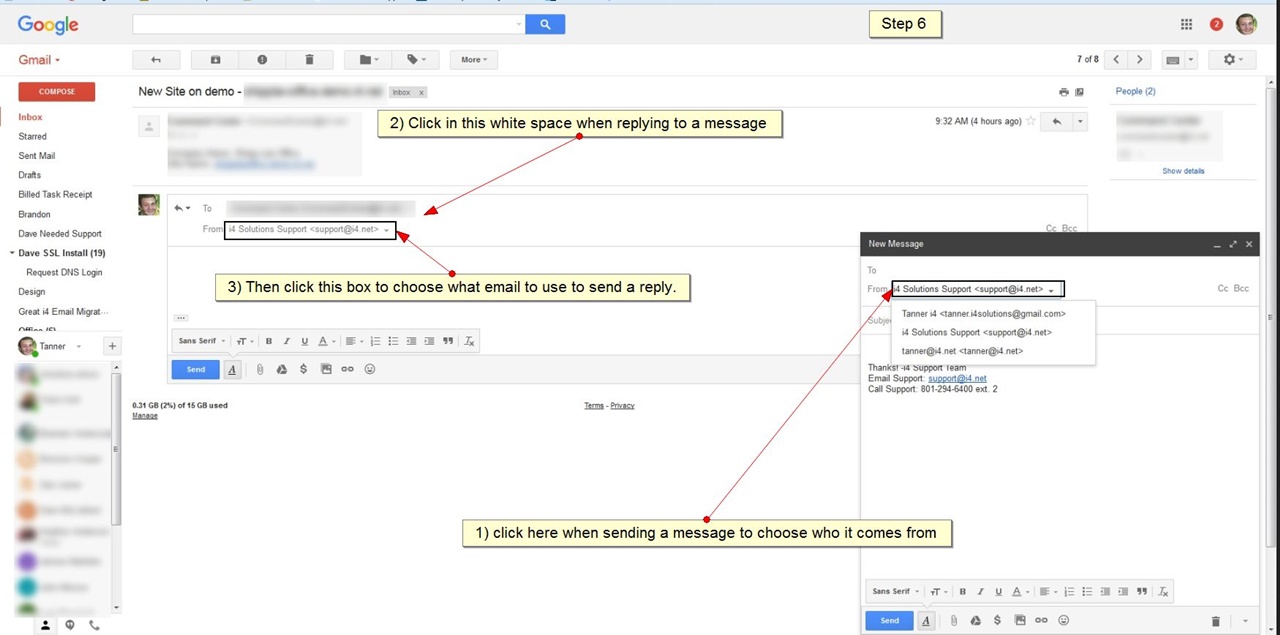Open the Inbox folder
Image resolution: width=1280 pixels, height=635 pixels.
click(30, 117)
